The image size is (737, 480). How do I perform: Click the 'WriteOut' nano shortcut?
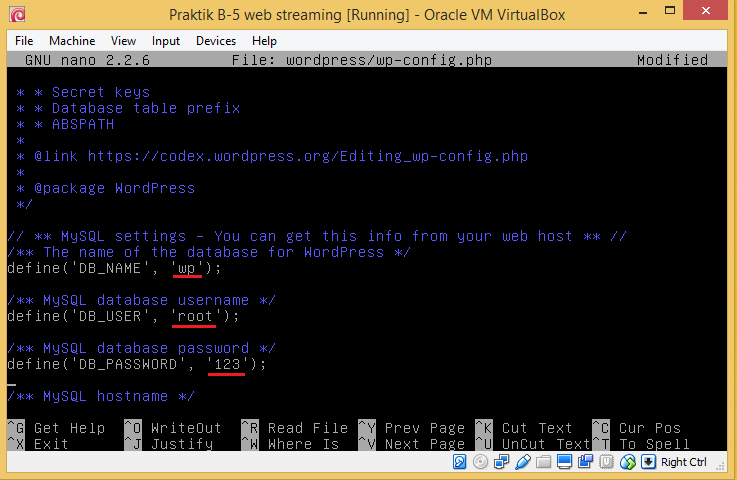coord(173,428)
